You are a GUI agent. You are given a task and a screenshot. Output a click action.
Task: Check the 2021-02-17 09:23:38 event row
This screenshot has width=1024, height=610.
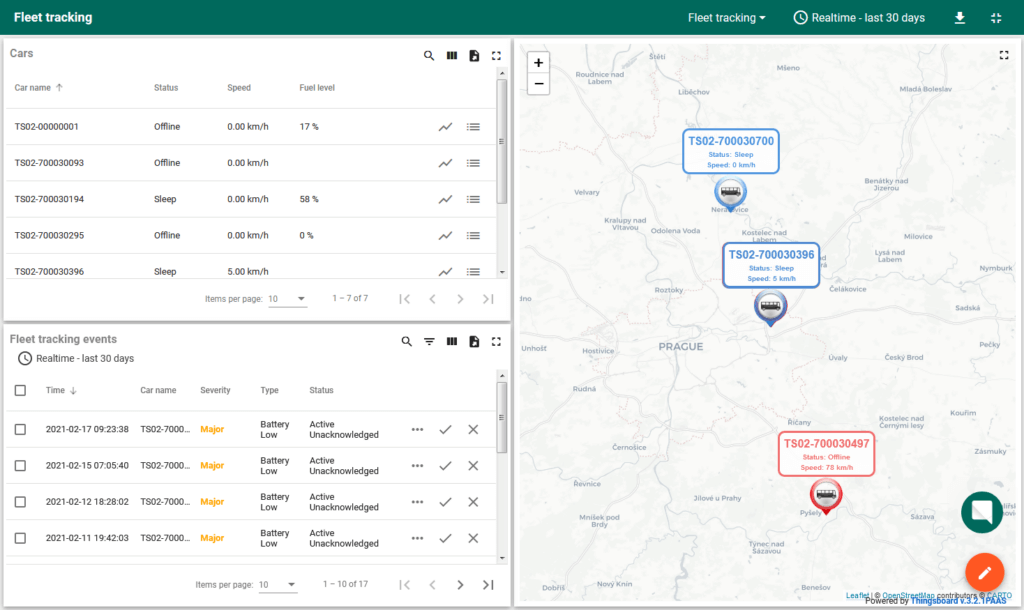click(x=20, y=429)
